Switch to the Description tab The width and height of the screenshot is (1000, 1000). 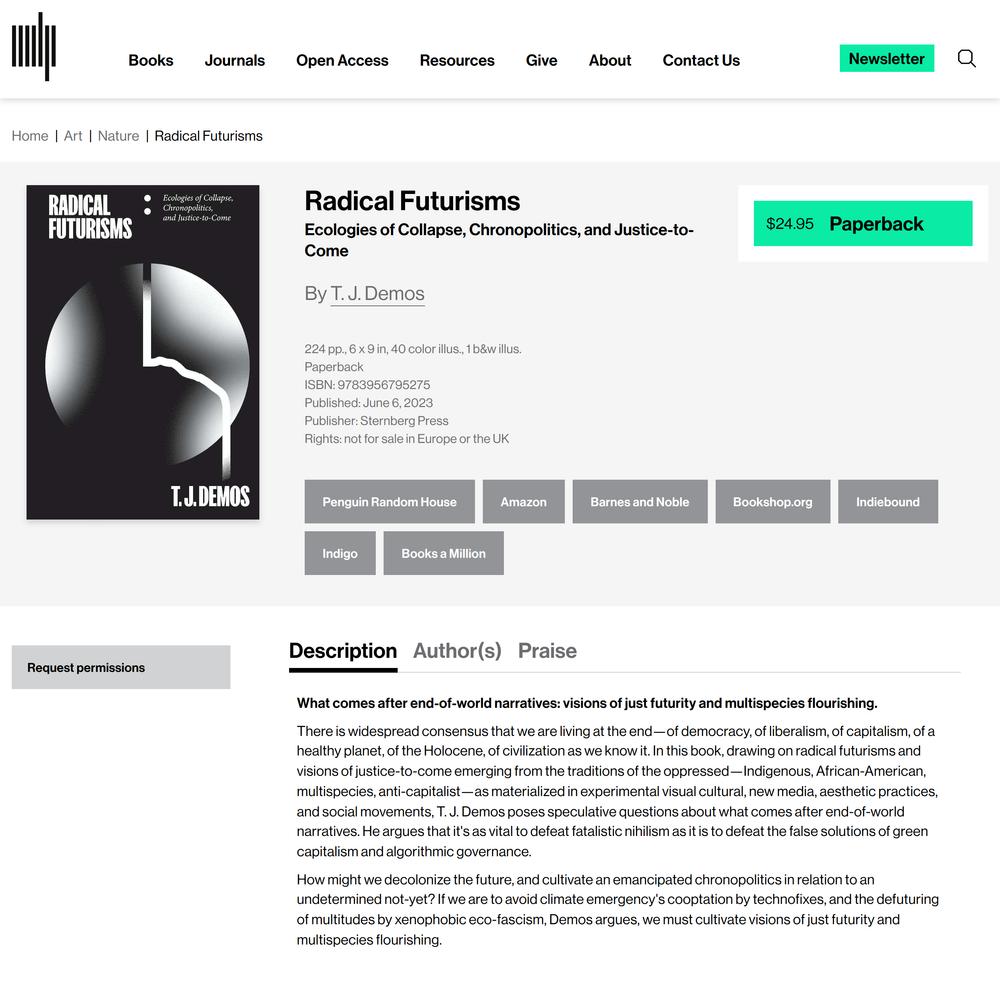342,651
